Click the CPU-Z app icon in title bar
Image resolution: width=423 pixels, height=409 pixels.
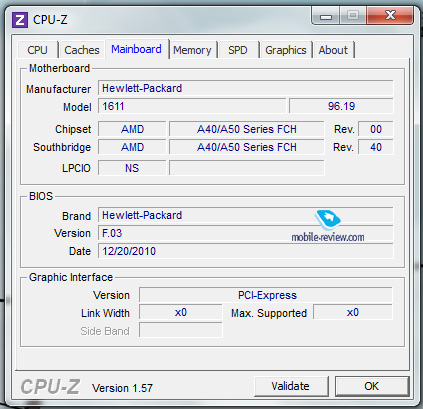pos(20,20)
